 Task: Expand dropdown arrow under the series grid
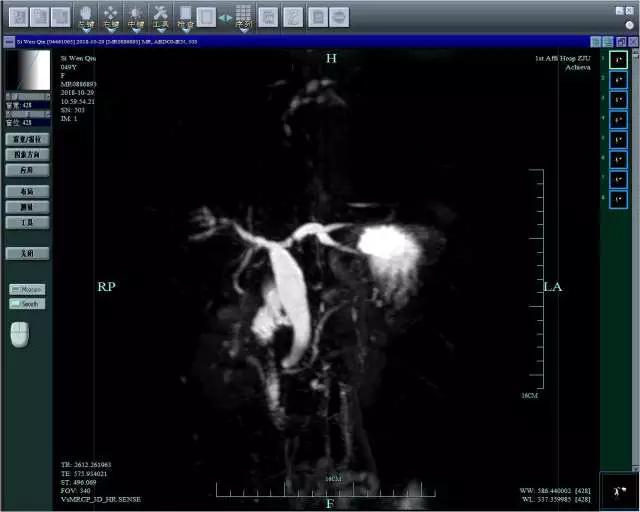tap(243, 30)
